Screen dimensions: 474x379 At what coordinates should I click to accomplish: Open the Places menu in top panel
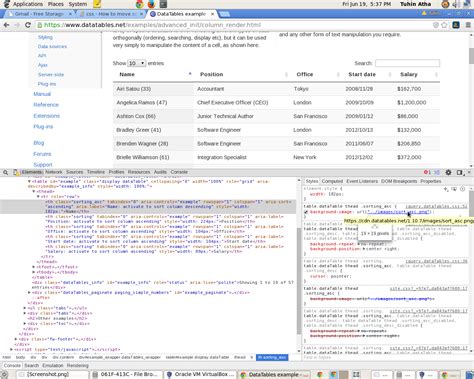[56, 4]
